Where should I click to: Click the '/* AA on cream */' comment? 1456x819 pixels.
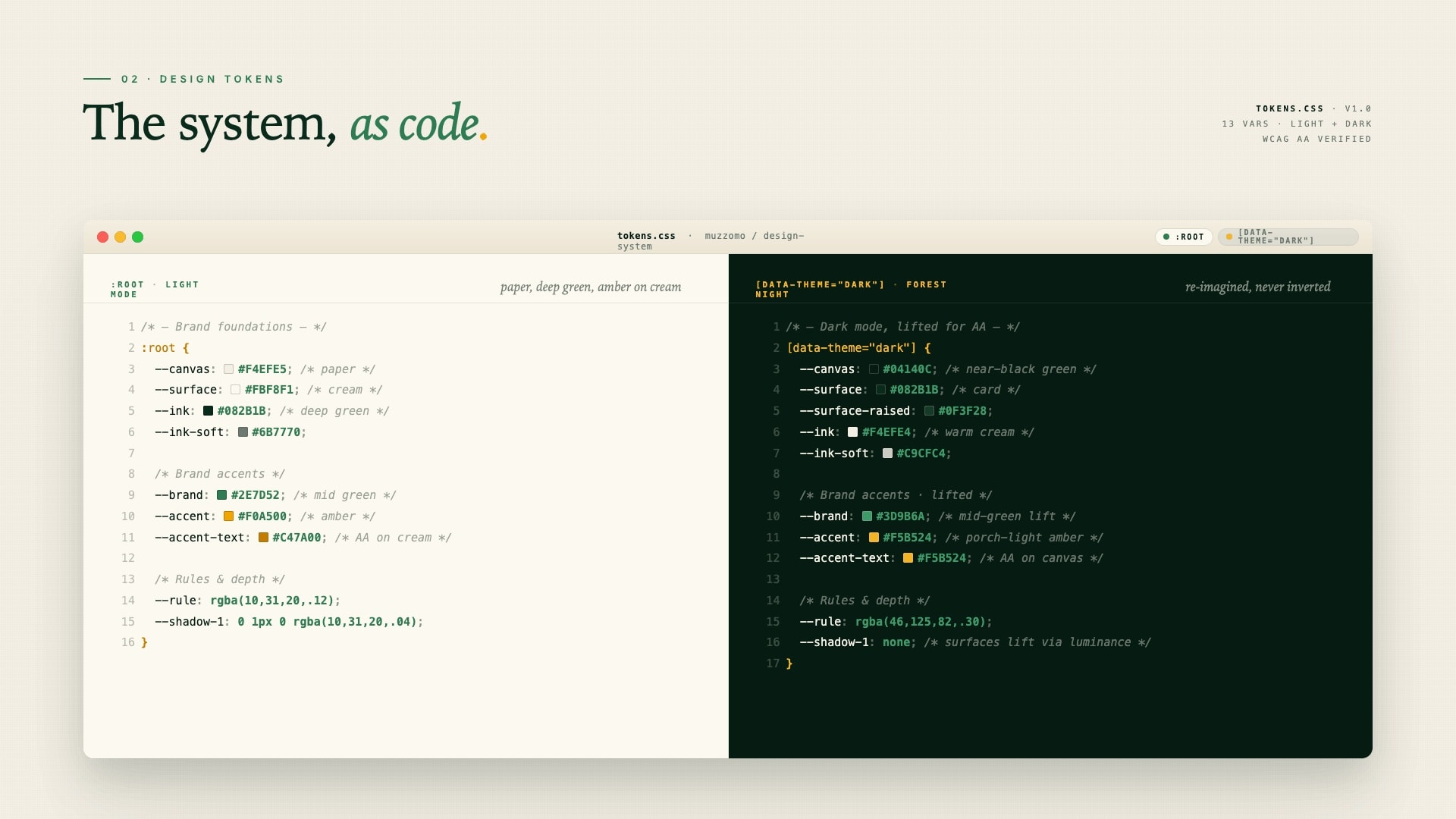pyautogui.click(x=393, y=538)
